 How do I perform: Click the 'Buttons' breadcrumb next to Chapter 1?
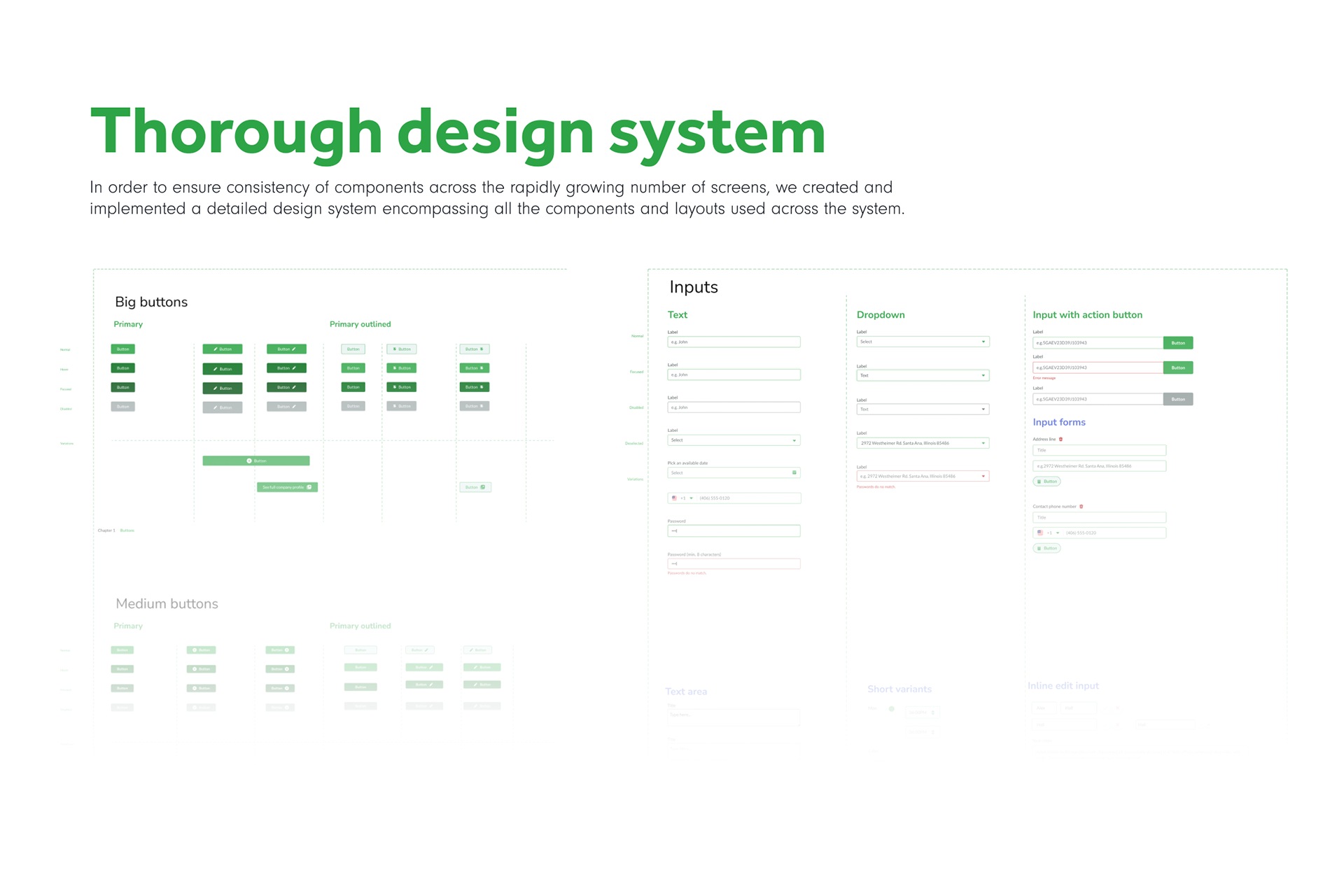pos(127,531)
